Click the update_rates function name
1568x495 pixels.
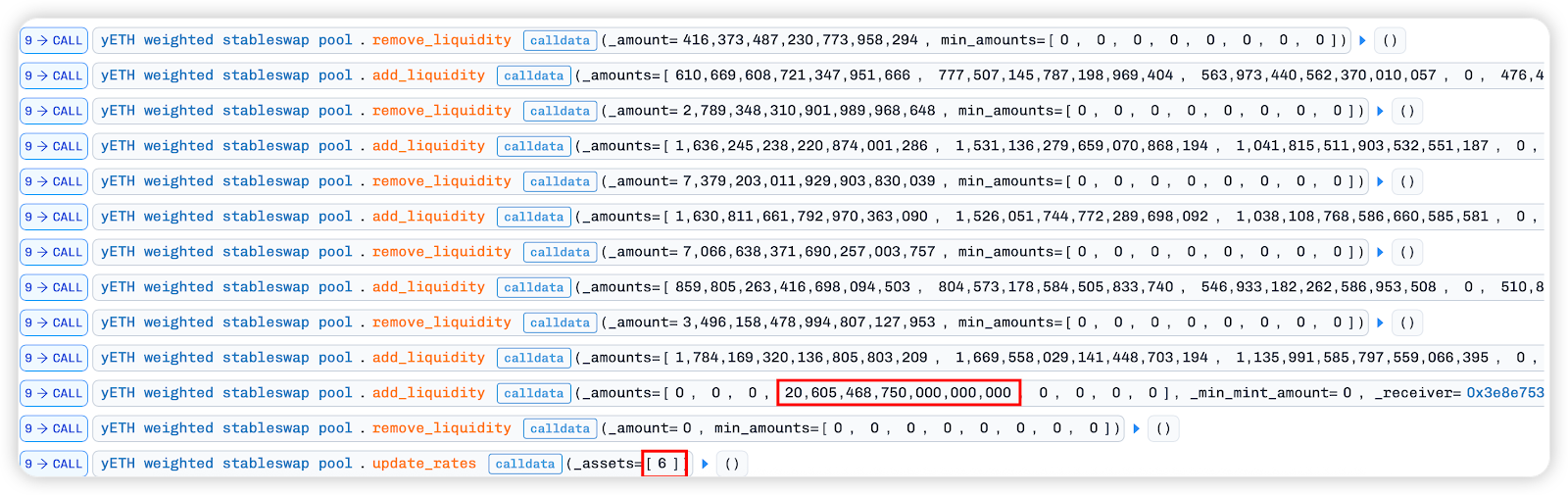click(423, 465)
